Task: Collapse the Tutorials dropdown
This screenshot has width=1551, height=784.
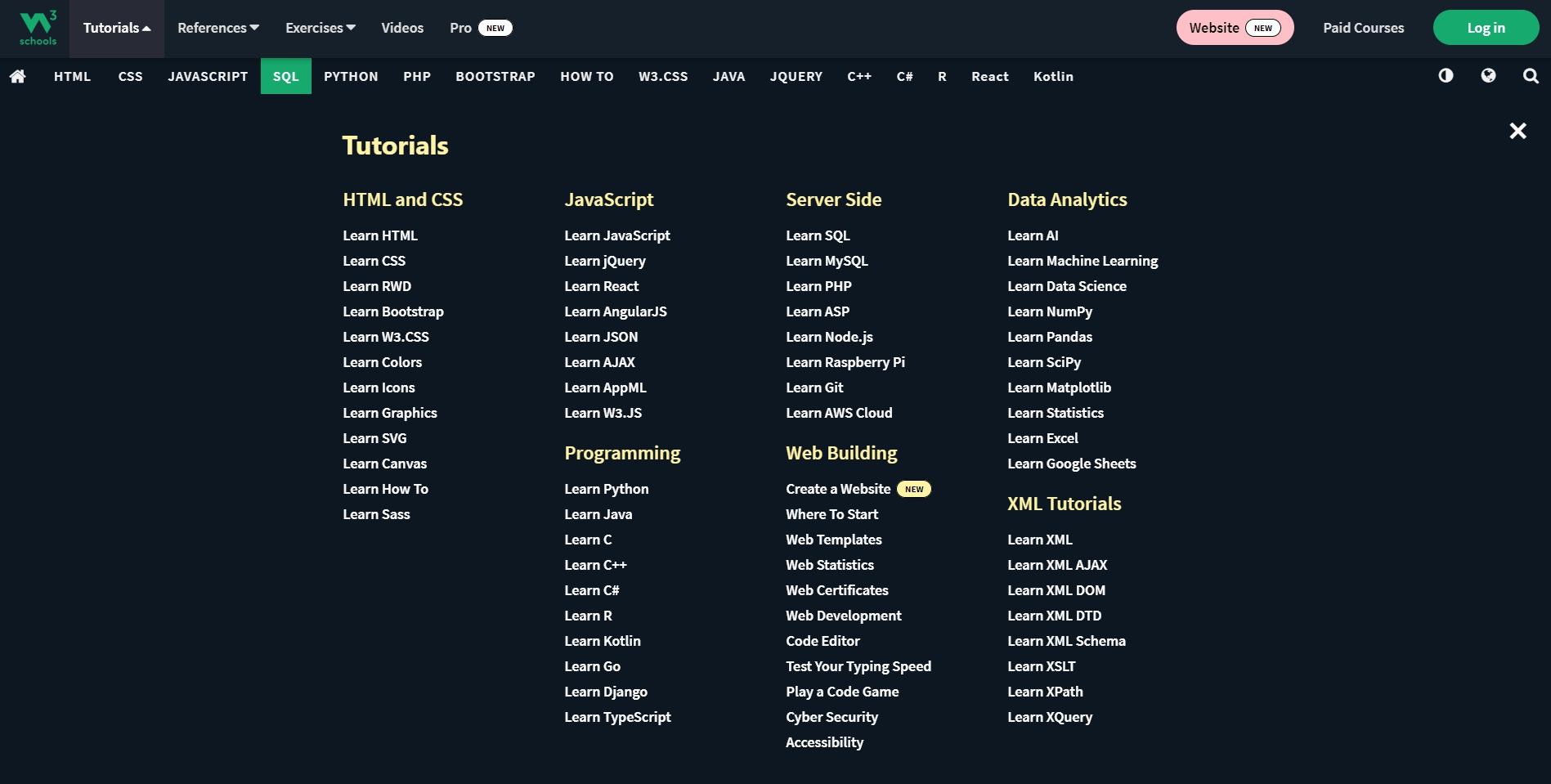Action: [117, 28]
